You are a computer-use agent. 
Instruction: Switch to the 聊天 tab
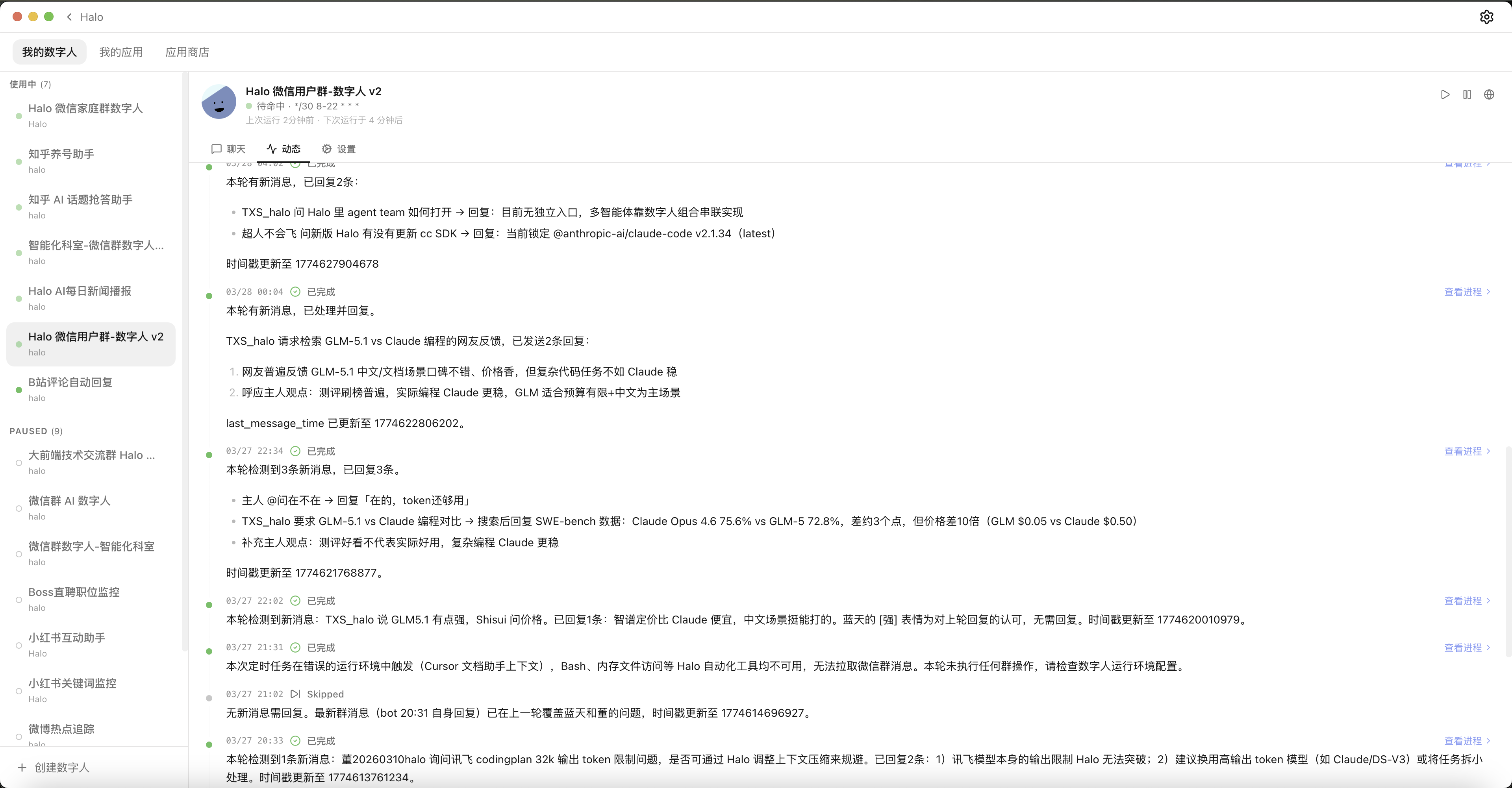(228, 149)
